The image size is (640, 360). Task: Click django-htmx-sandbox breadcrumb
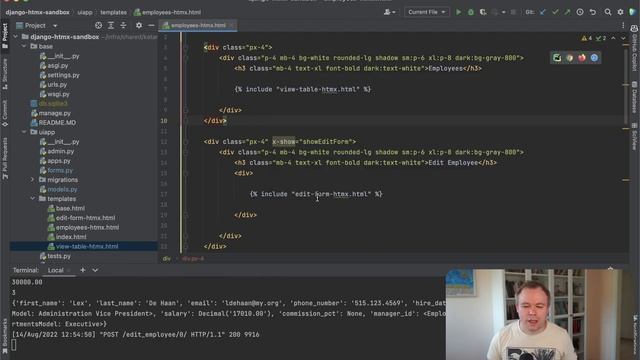click(38, 12)
